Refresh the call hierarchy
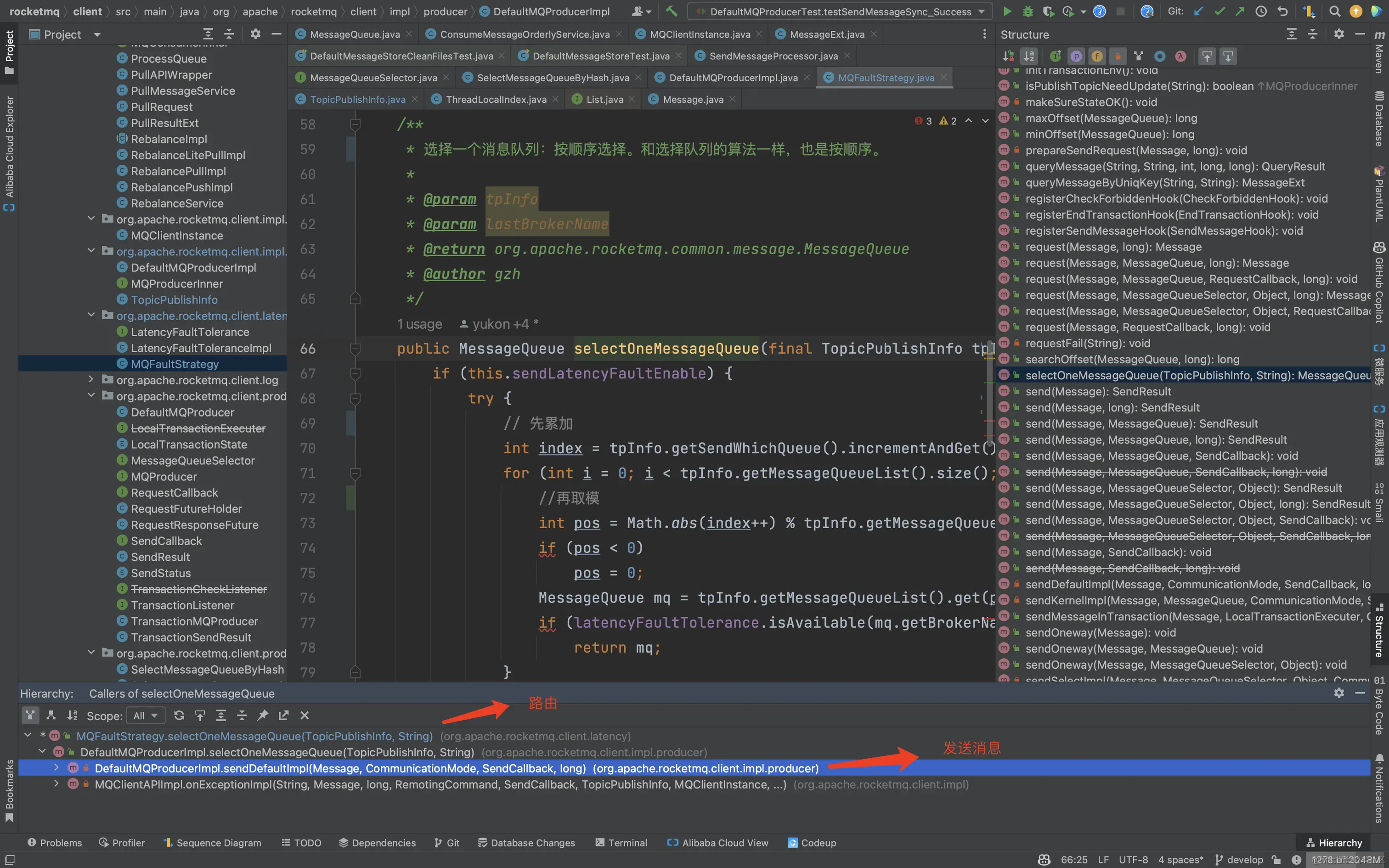This screenshot has height=868, width=1389. pyautogui.click(x=179, y=716)
